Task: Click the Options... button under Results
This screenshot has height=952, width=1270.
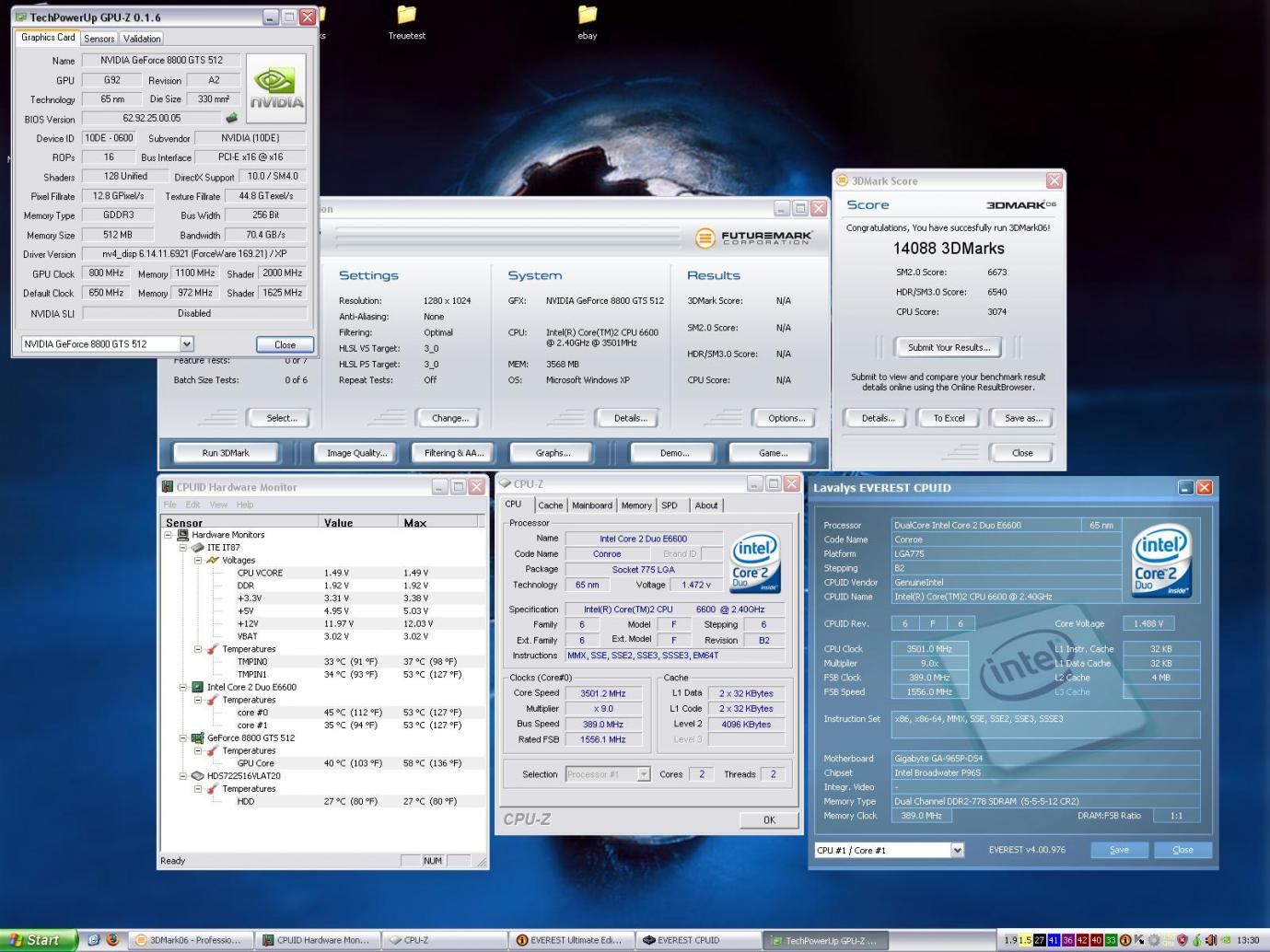Action: coord(786,418)
